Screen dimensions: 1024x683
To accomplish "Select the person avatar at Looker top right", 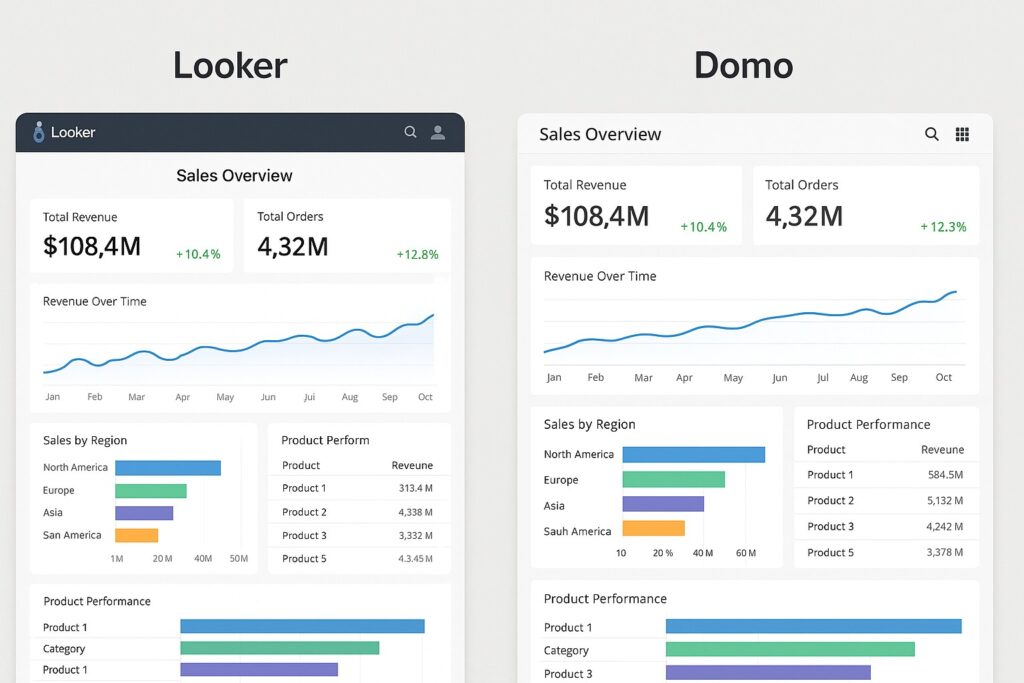I will [437, 132].
